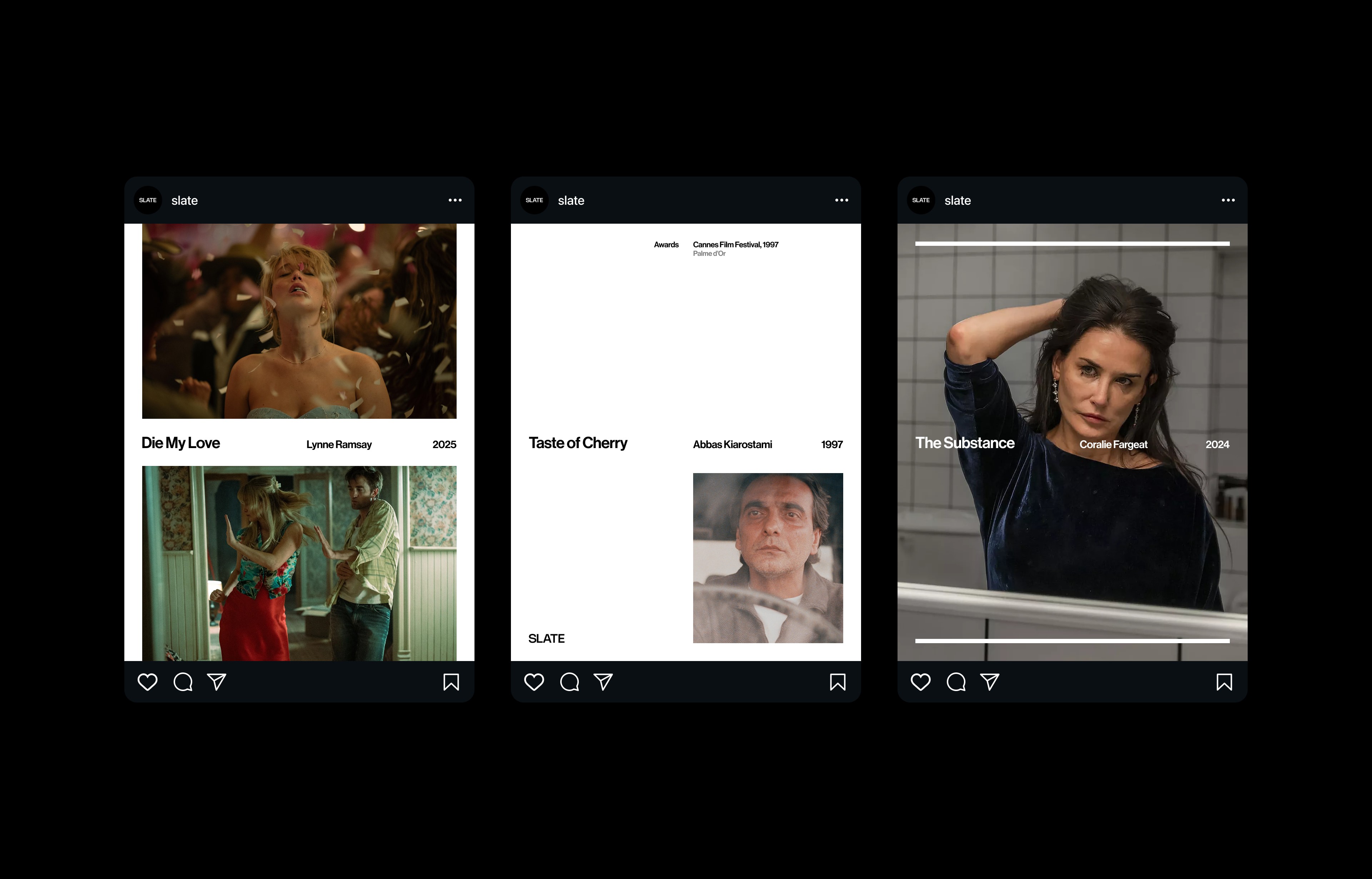Viewport: 1372px width, 879px height.
Task: Save the Taste of Cherry post
Action: point(837,682)
